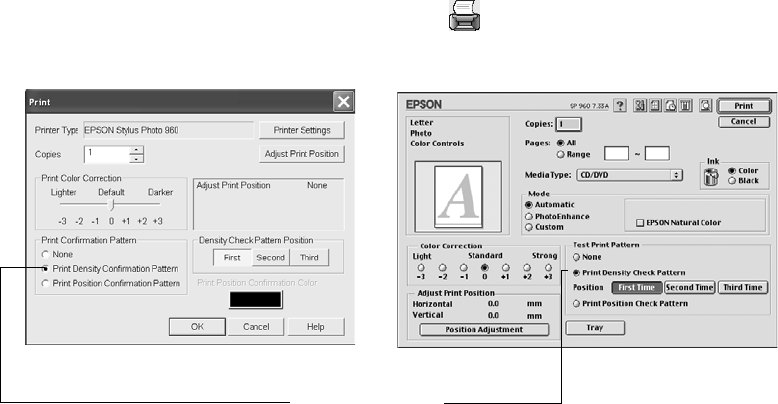
Task: Click the Print Color Correction slider handle
Action: (x=112, y=204)
